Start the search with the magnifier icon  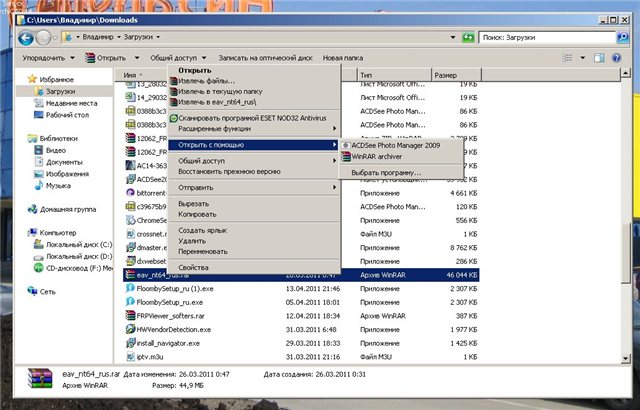click(622, 37)
